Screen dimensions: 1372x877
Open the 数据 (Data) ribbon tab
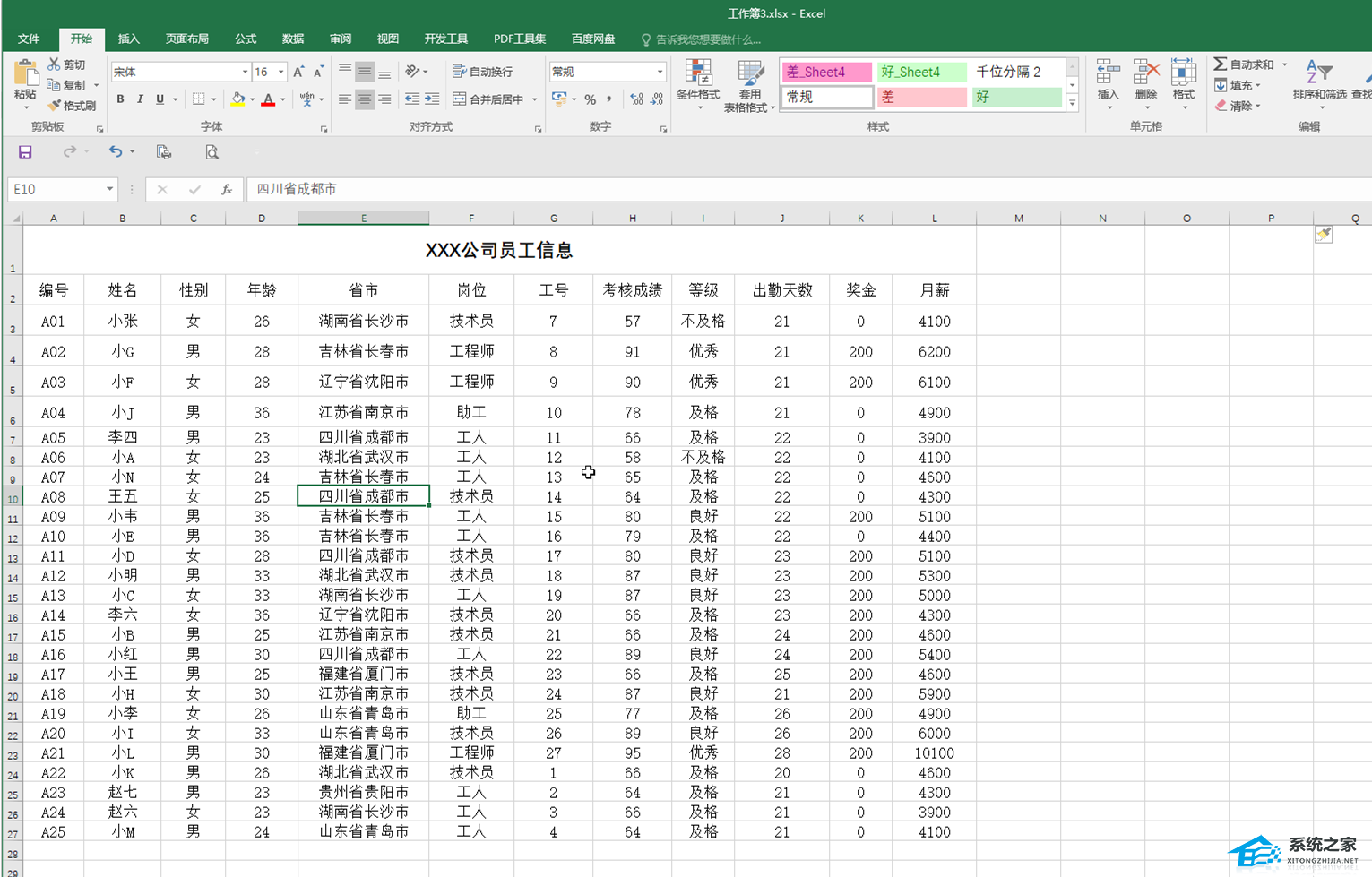coord(293,39)
